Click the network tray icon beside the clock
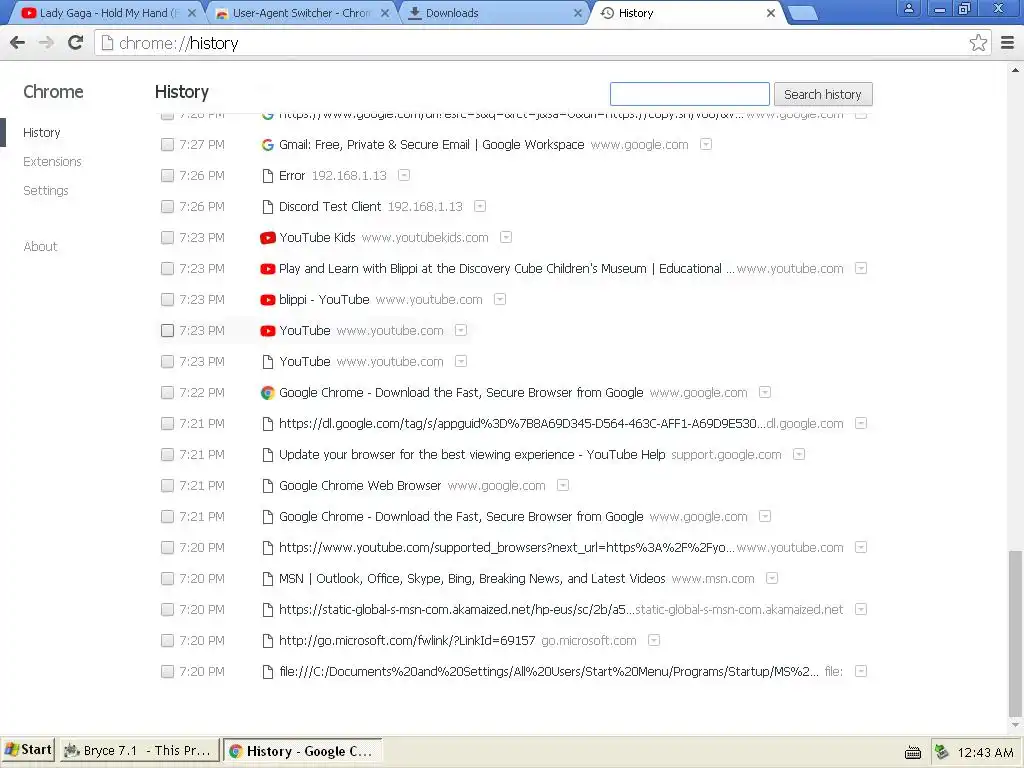The height and width of the screenshot is (768, 1024). [941, 752]
